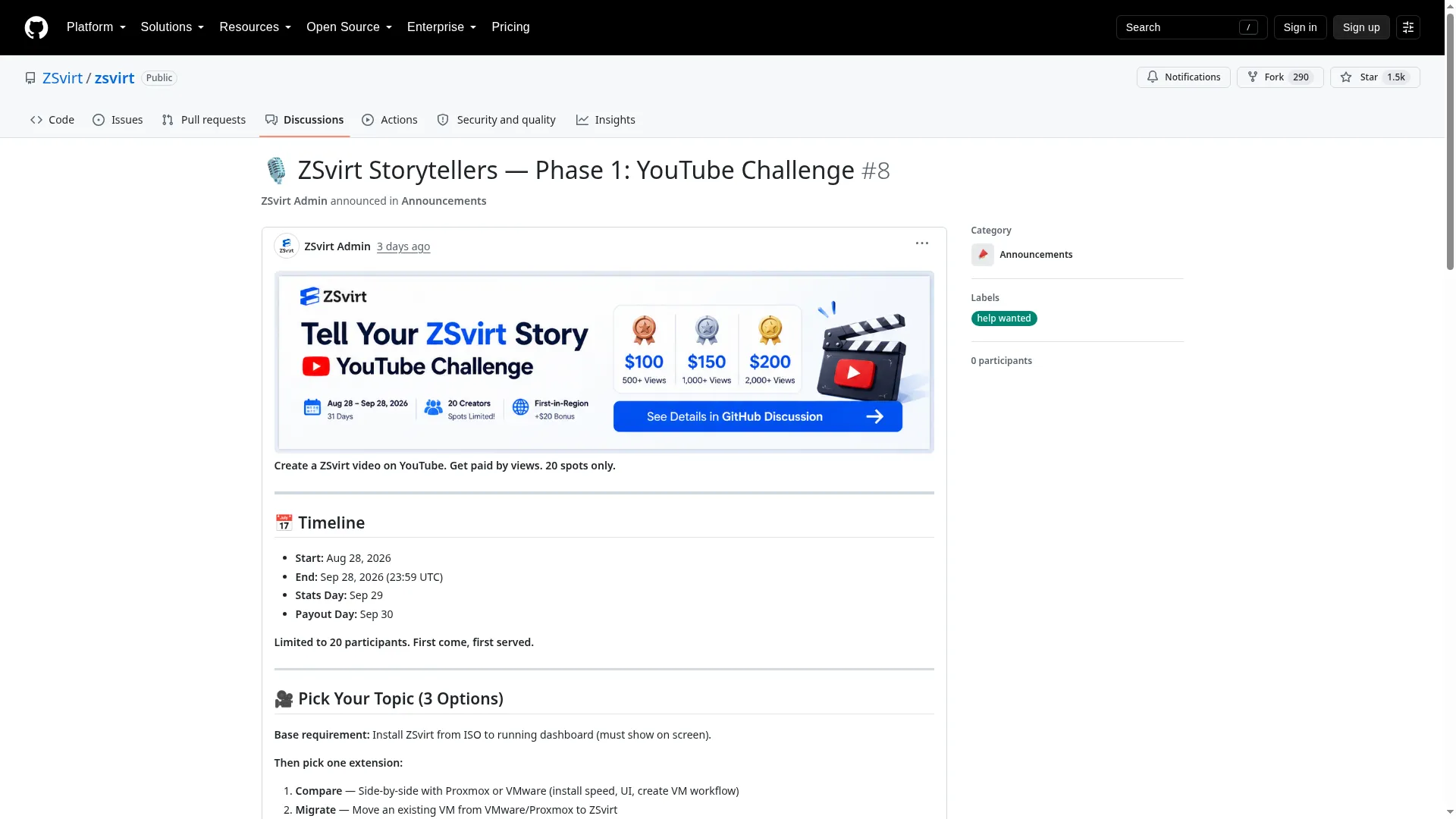Click the 'Public' repository badge
Screen dimensions: 1456x819
(159, 78)
